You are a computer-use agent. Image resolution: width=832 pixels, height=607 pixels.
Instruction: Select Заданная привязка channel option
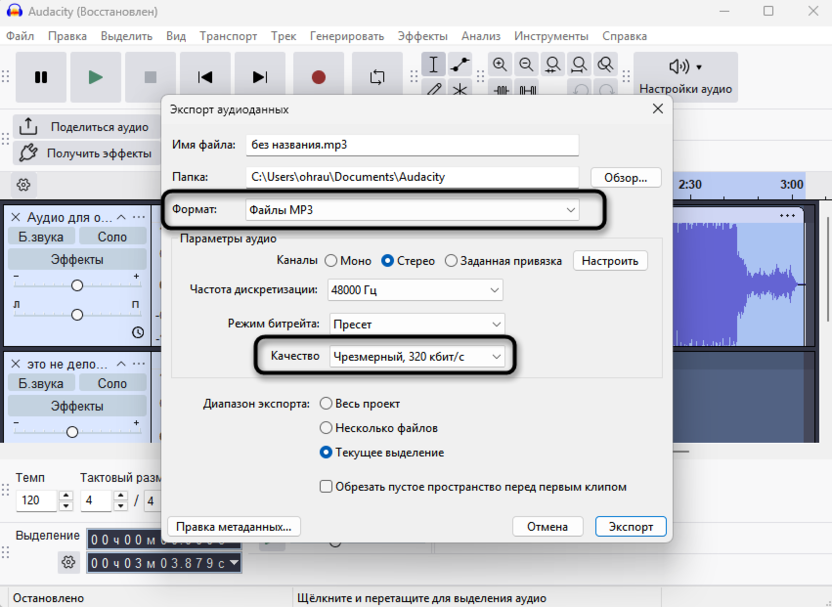point(451,261)
